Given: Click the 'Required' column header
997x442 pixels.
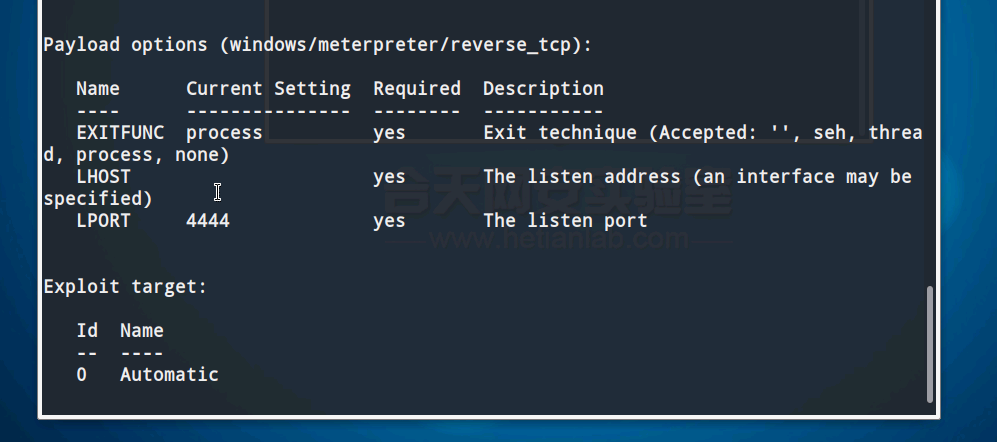Looking at the screenshot, I should 417,89.
